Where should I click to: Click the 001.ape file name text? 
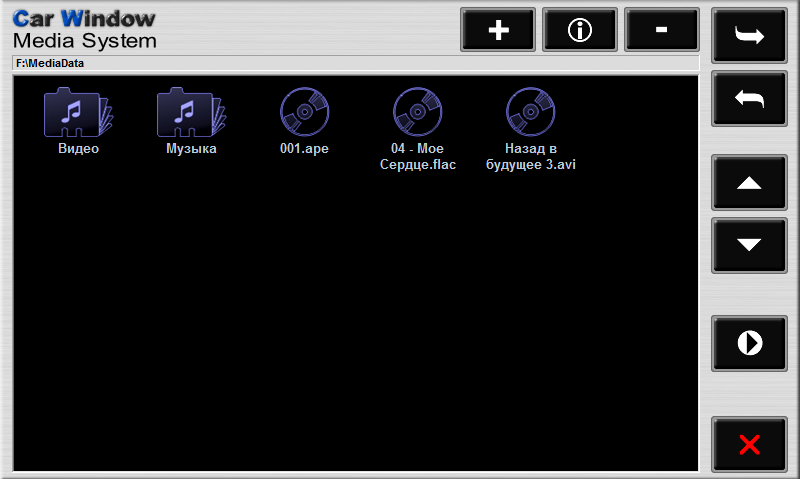(x=304, y=149)
